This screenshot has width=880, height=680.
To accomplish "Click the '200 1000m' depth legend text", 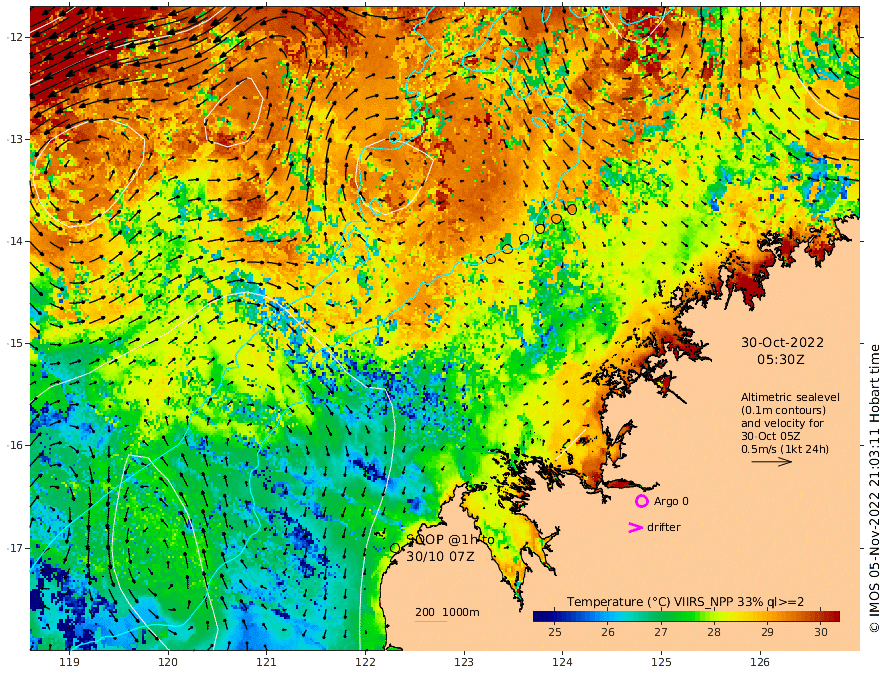I will 447,612.
